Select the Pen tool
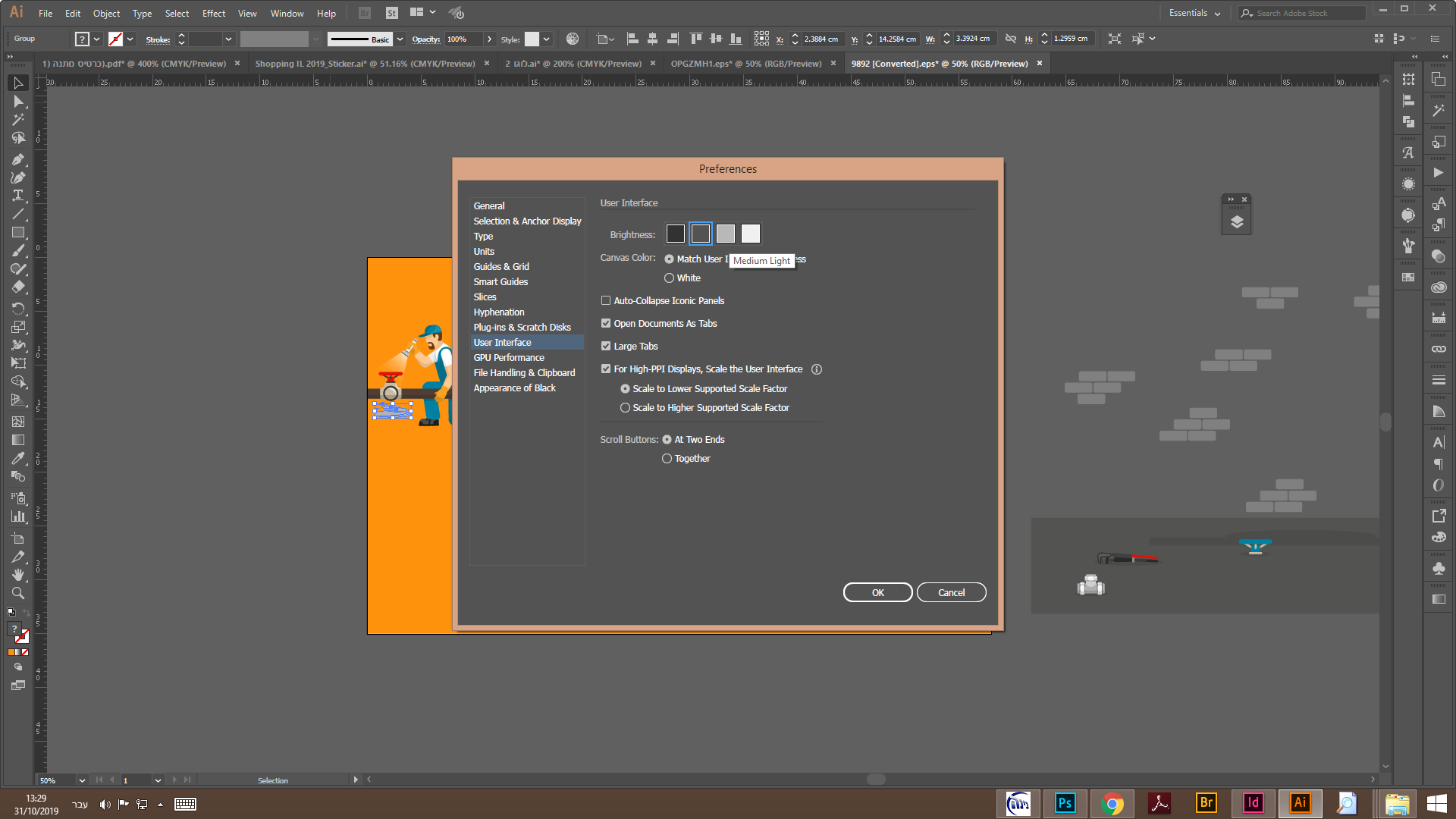 (x=18, y=159)
